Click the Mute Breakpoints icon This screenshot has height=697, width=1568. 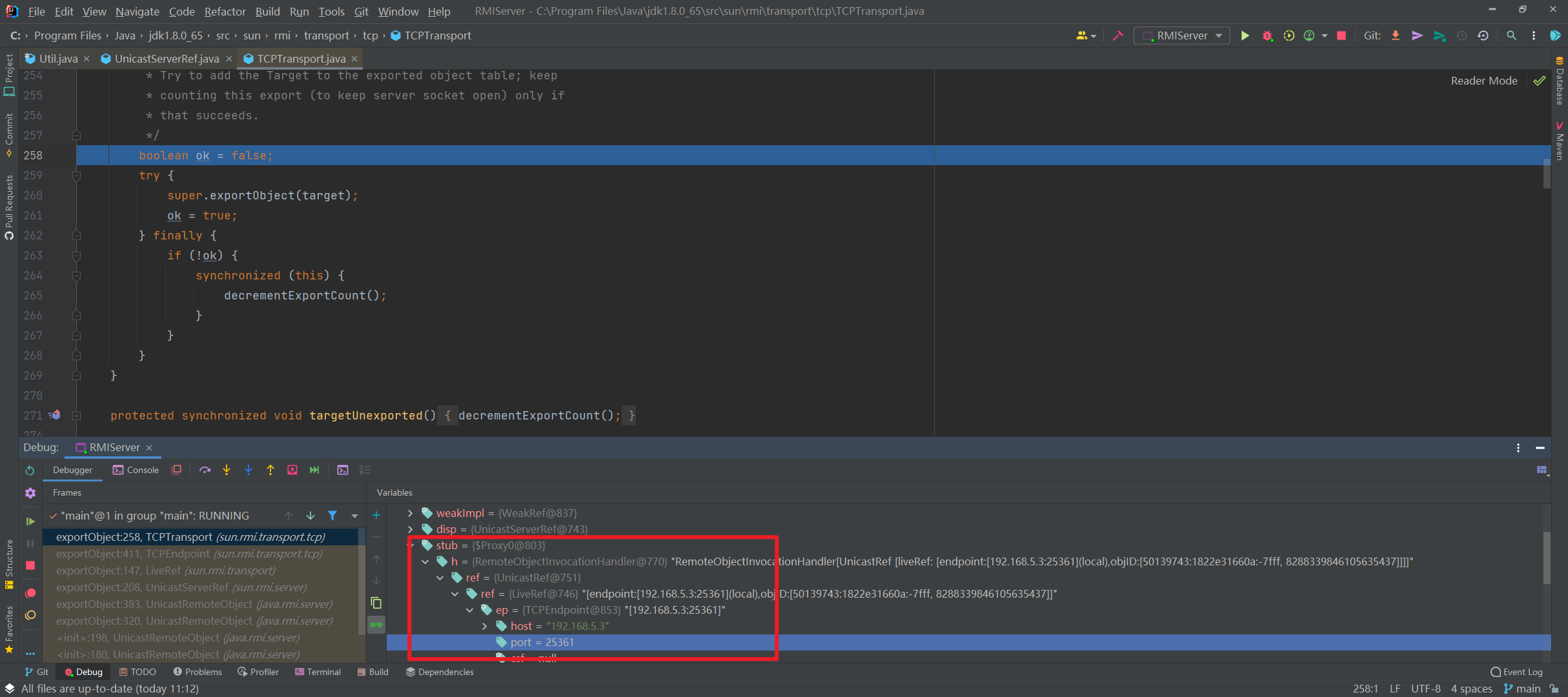[x=30, y=615]
